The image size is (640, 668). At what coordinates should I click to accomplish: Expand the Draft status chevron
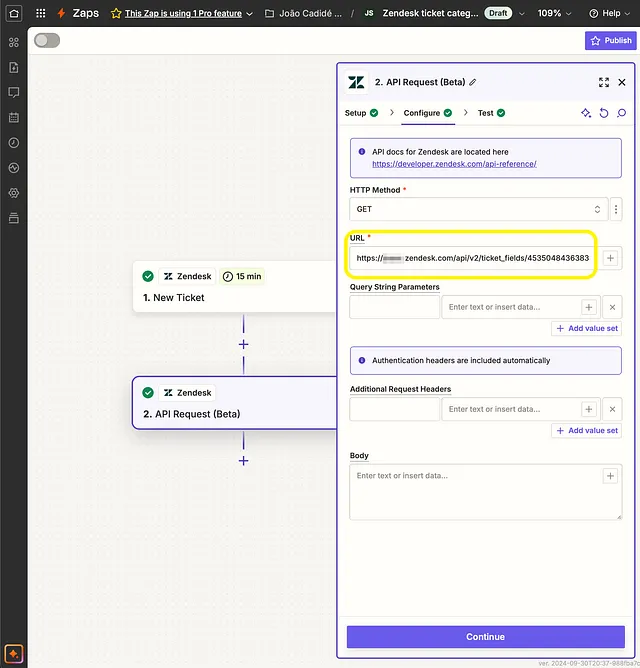[522, 14]
